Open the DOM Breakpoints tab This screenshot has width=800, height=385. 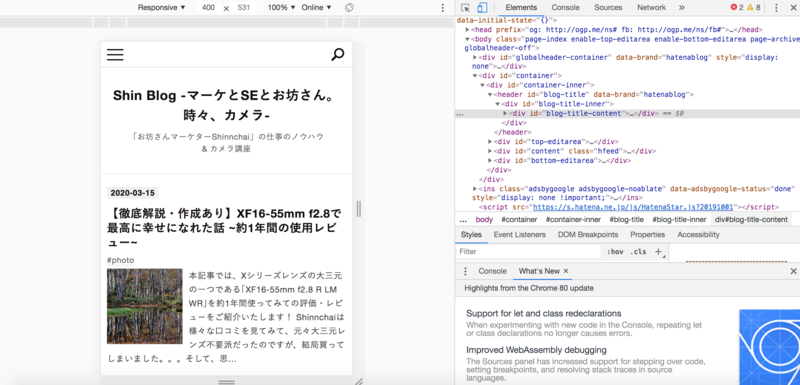tap(588, 235)
